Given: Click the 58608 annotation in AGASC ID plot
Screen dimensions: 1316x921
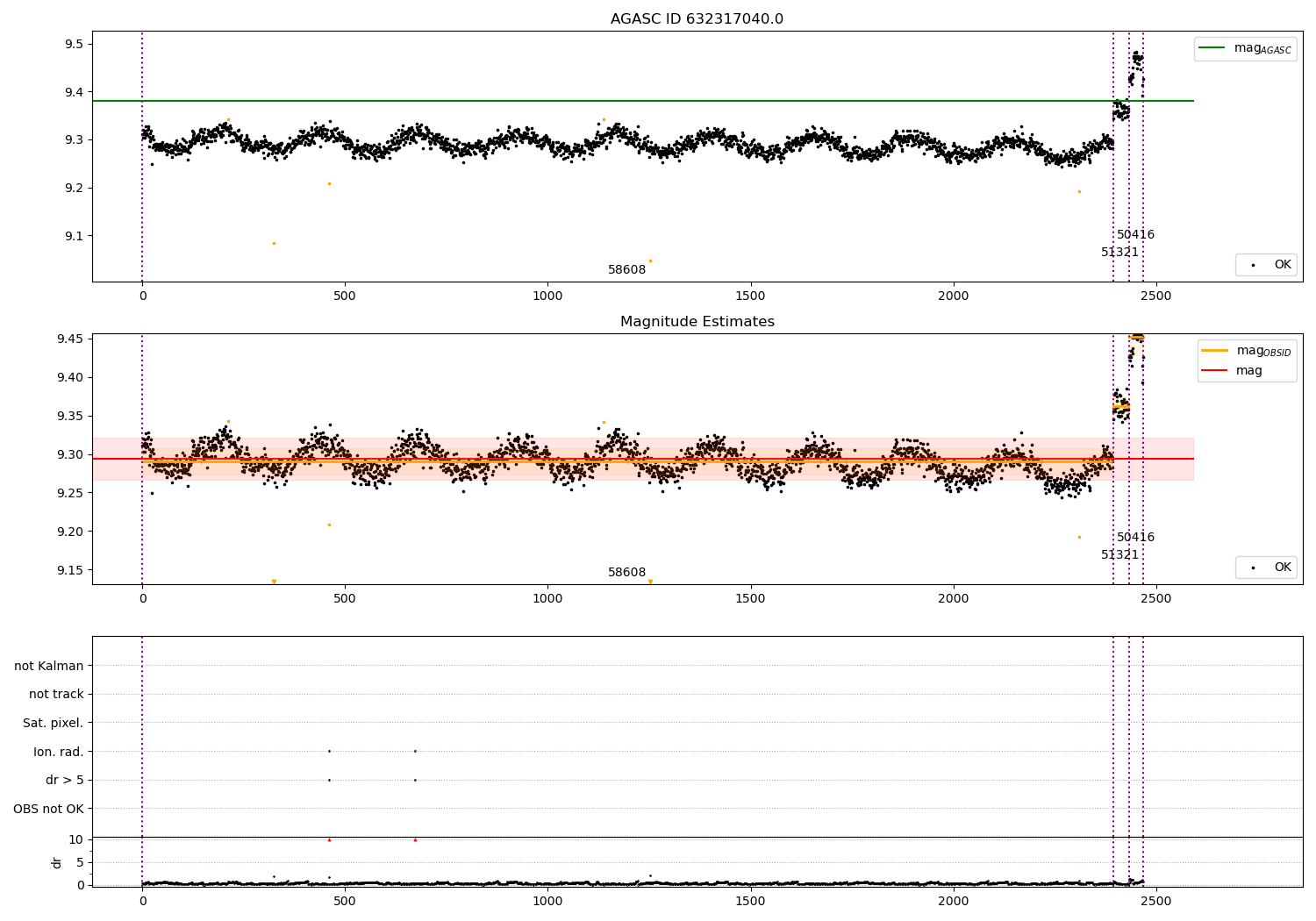Looking at the screenshot, I should [626, 270].
